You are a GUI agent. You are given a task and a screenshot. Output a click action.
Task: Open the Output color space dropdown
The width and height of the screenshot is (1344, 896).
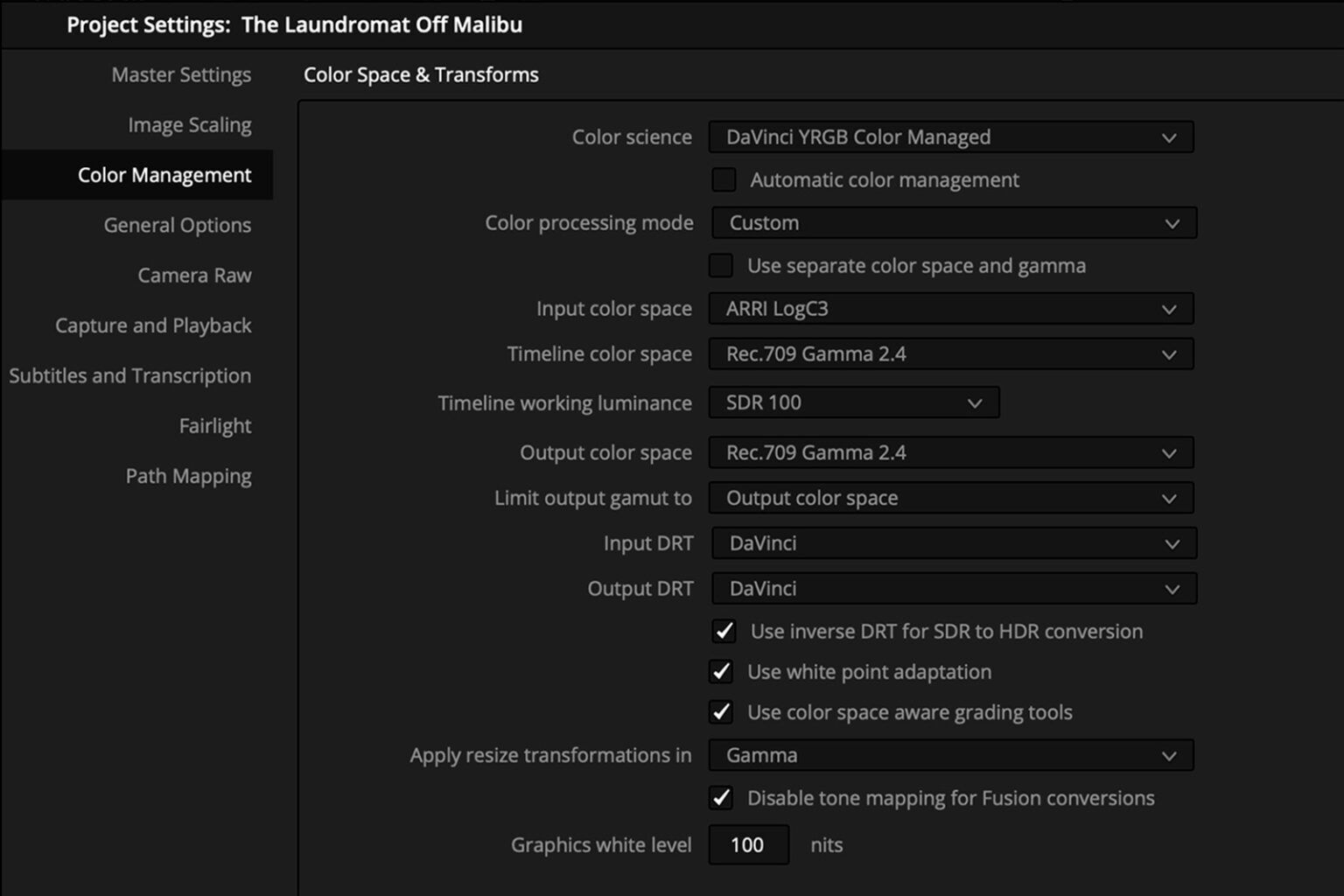(x=951, y=452)
